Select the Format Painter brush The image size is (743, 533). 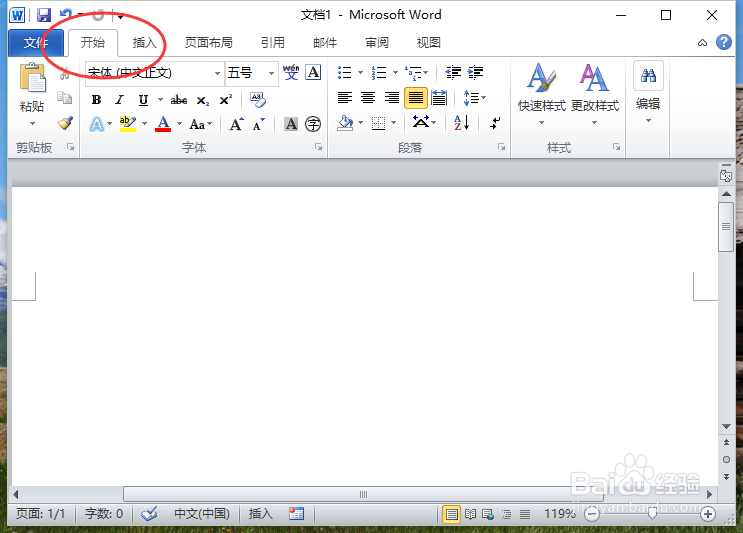click(65, 123)
